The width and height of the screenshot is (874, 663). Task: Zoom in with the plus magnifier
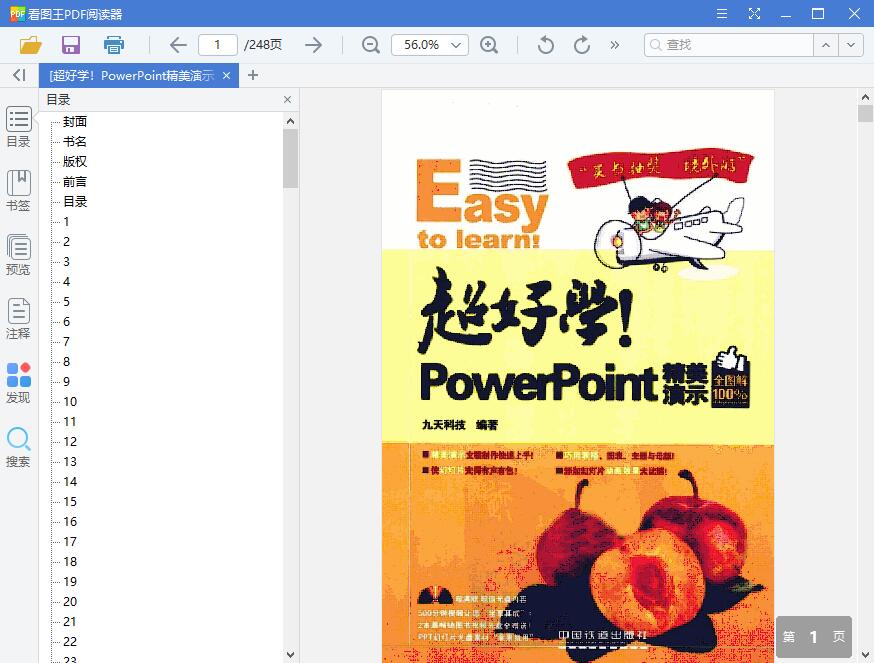(489, 45)
